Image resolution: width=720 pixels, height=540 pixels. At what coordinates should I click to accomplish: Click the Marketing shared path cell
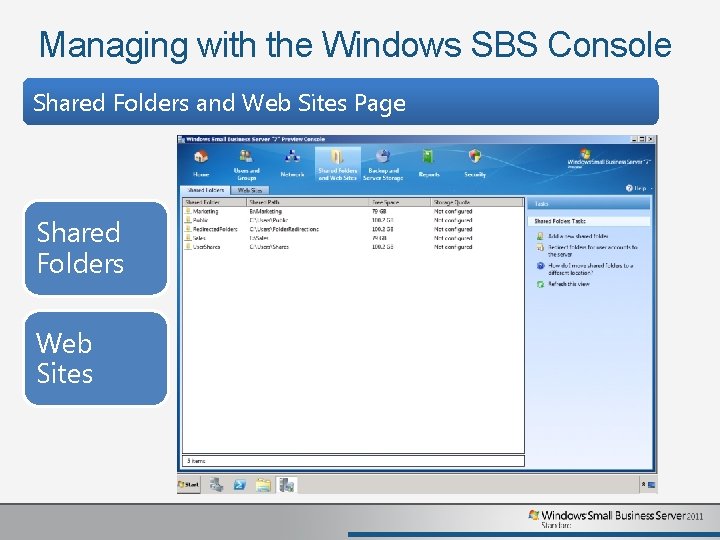click(x=265, y=212)
